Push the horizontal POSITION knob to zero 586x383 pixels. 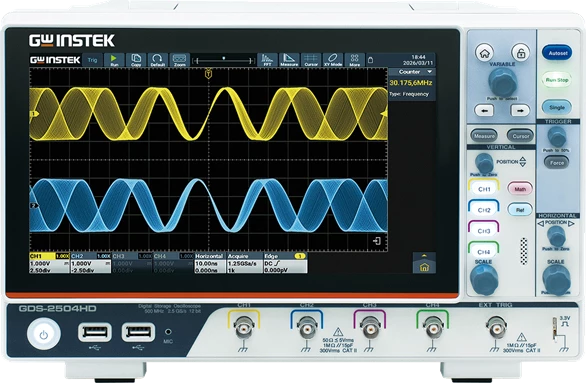click(556, 236)
